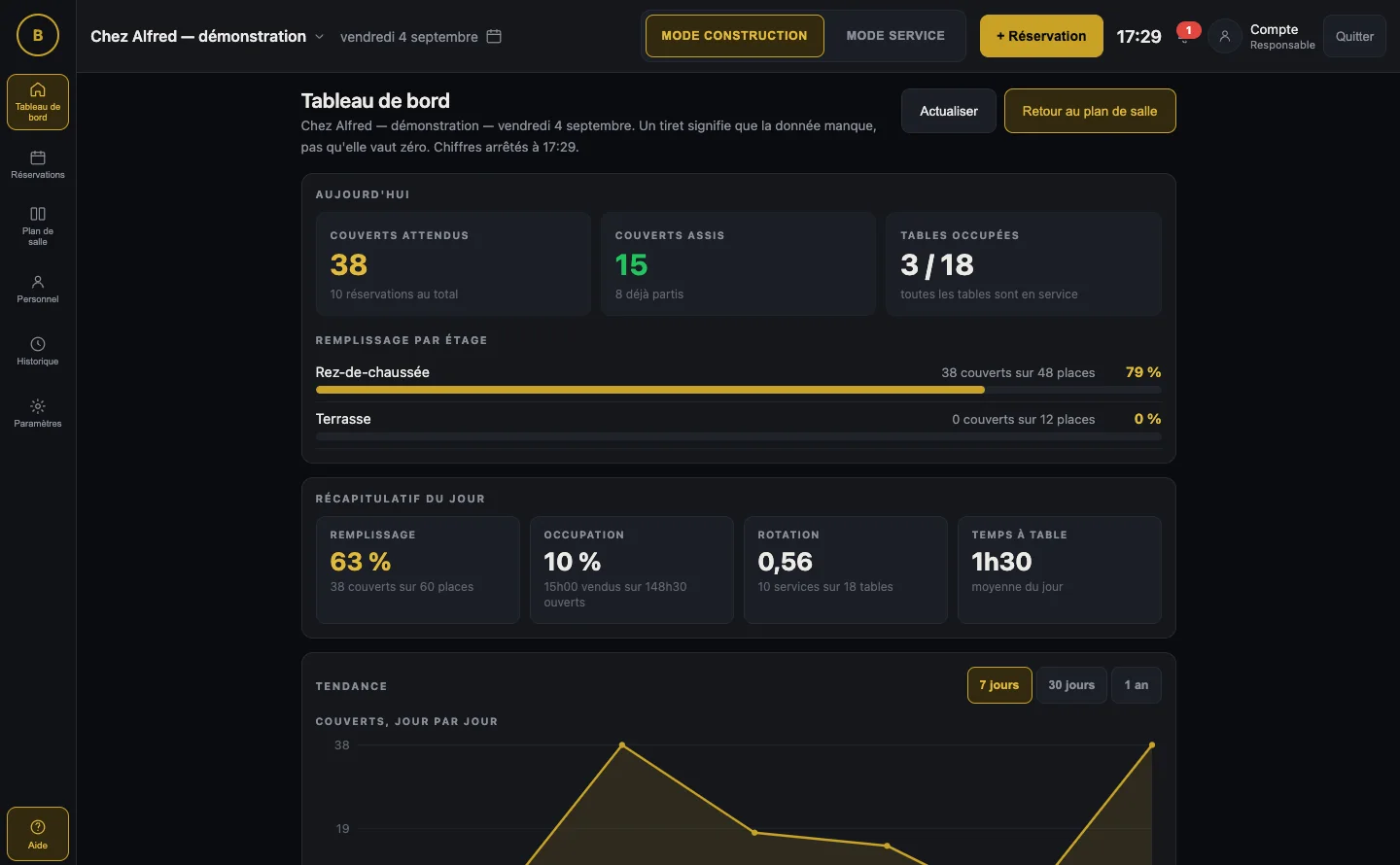Click the text moyenne du jour
Viewport: 1400px width, 865px height.
point(1017,587)
